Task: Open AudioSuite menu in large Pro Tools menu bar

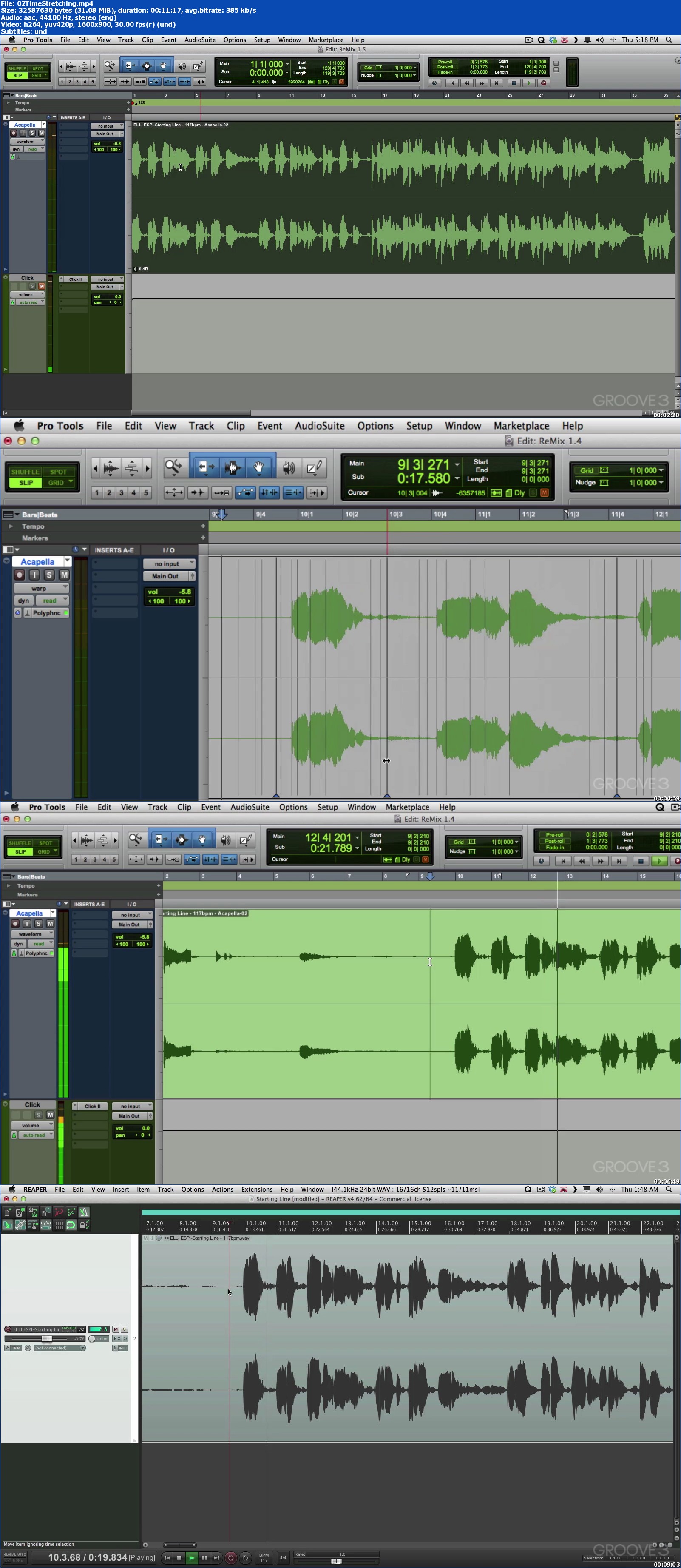Action: [320, 425]
